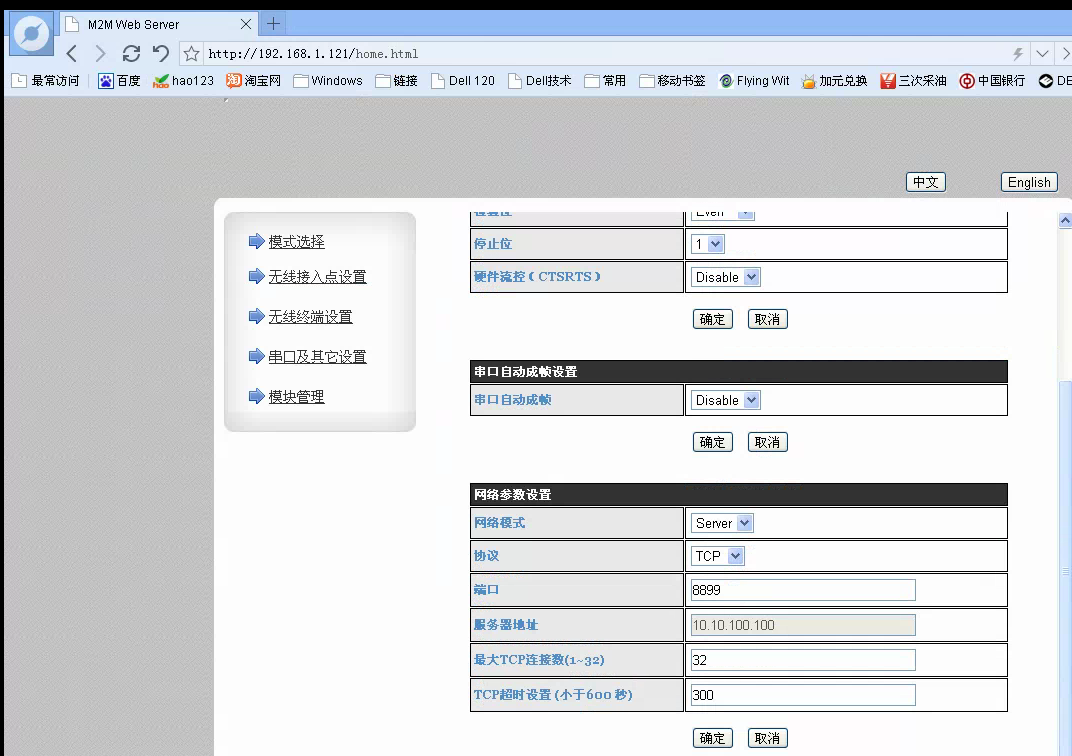Viewport: 1072px width, 756px height.
Task: Reload the current page
Action: coord(131,53)
